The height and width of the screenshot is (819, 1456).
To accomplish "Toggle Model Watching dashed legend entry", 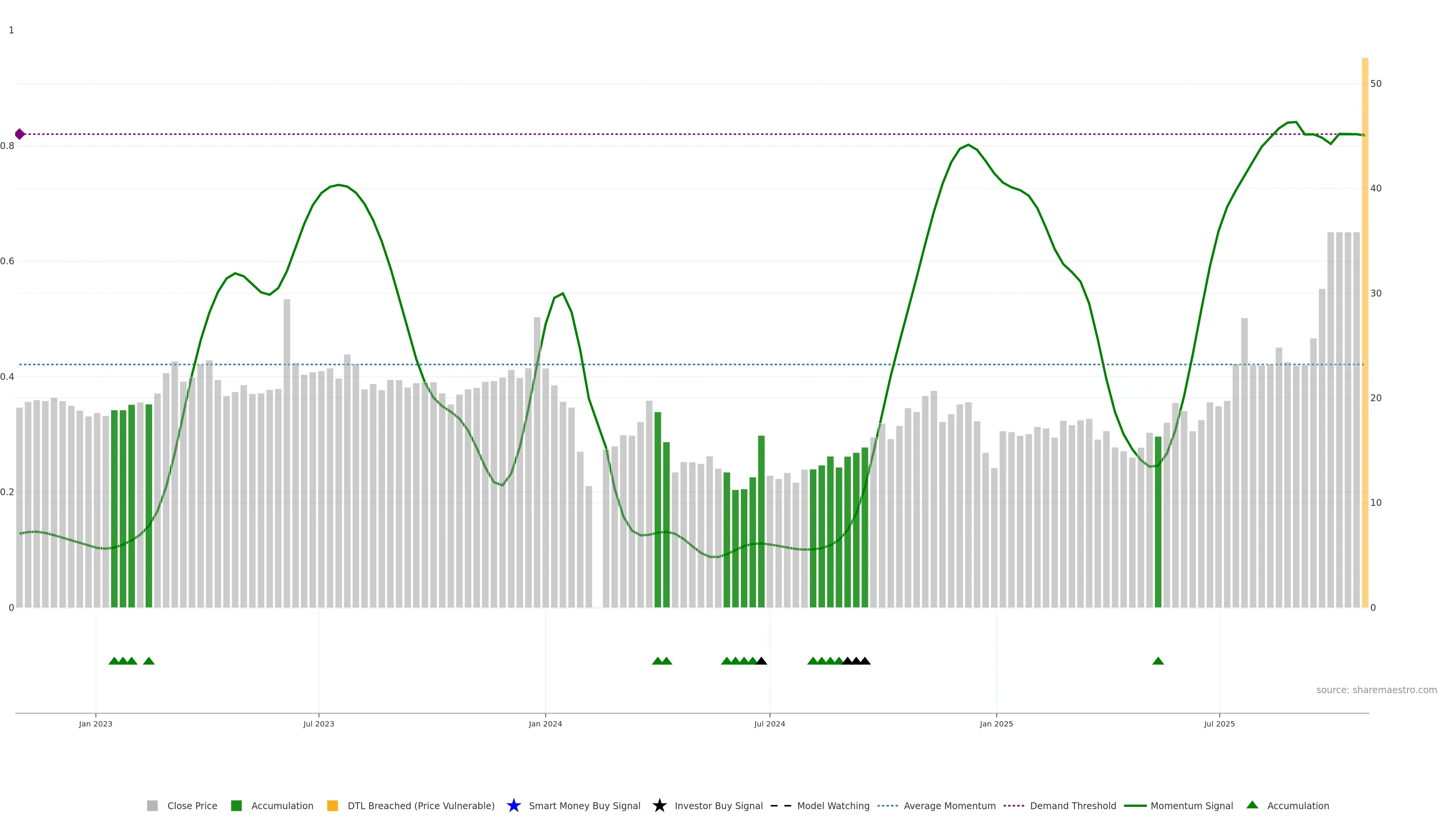I will point(833,806).
